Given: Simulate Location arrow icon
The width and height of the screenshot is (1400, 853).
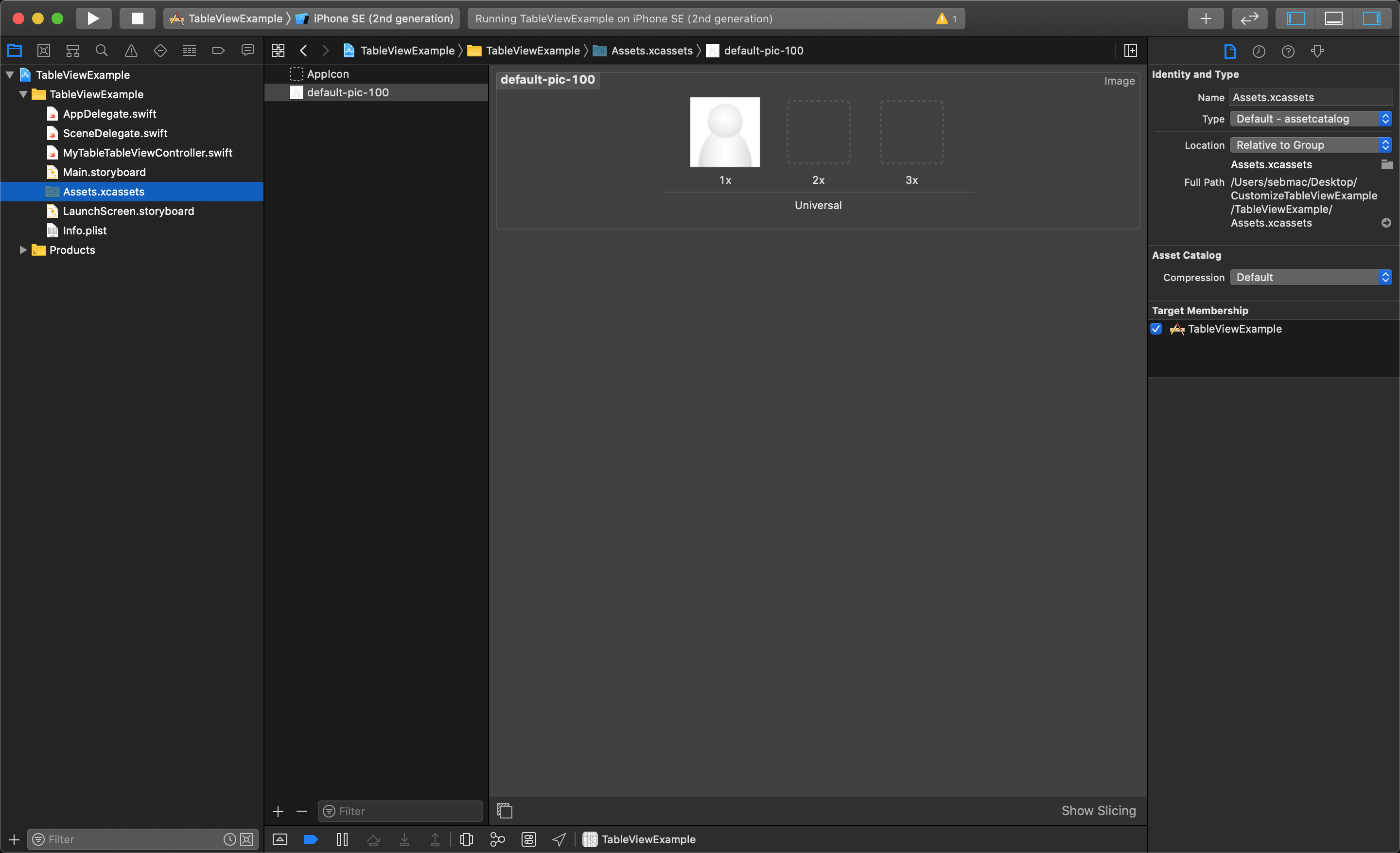Looking at the screenshot, I should (x=559, y=839).
